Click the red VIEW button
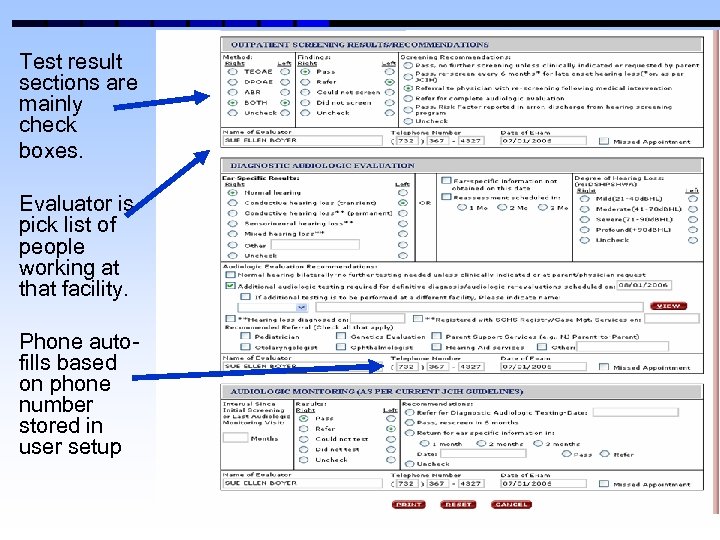The height and width of the screenshot is (540, 720). (669, 306)
